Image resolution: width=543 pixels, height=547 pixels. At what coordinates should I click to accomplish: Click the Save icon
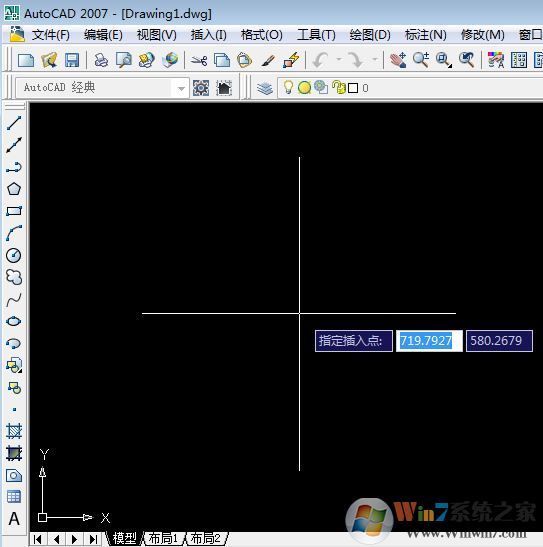[x=72, y=60]
